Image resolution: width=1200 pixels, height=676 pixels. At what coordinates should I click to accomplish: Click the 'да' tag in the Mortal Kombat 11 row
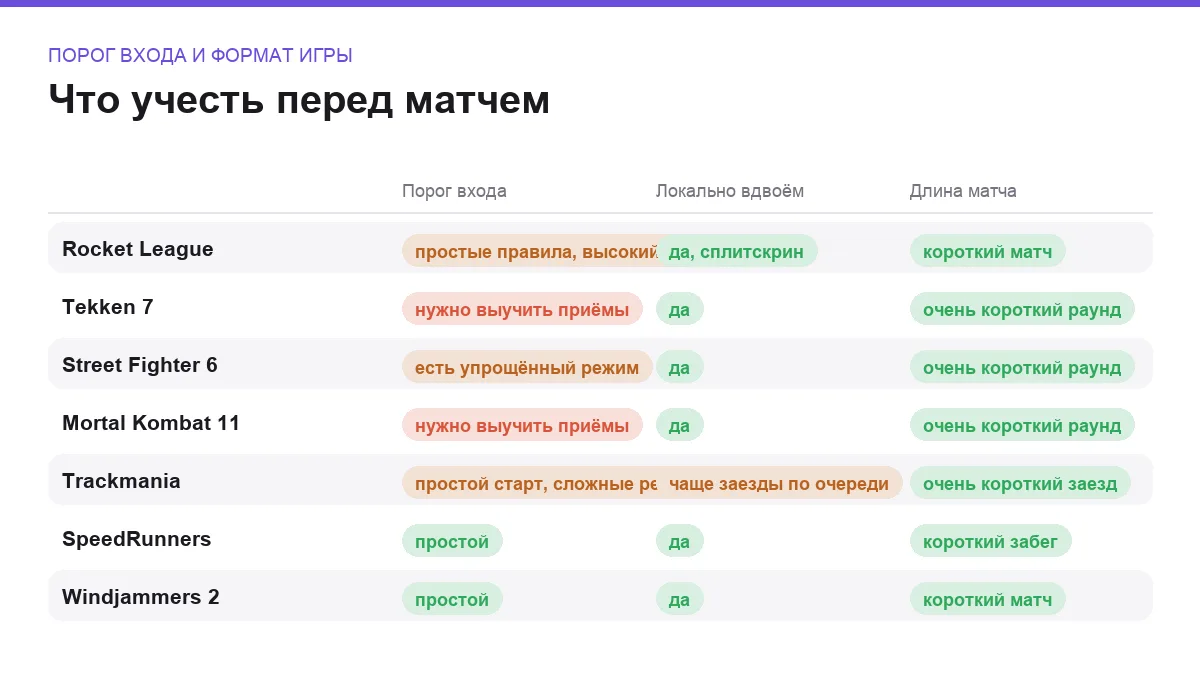tap(680, 425)
